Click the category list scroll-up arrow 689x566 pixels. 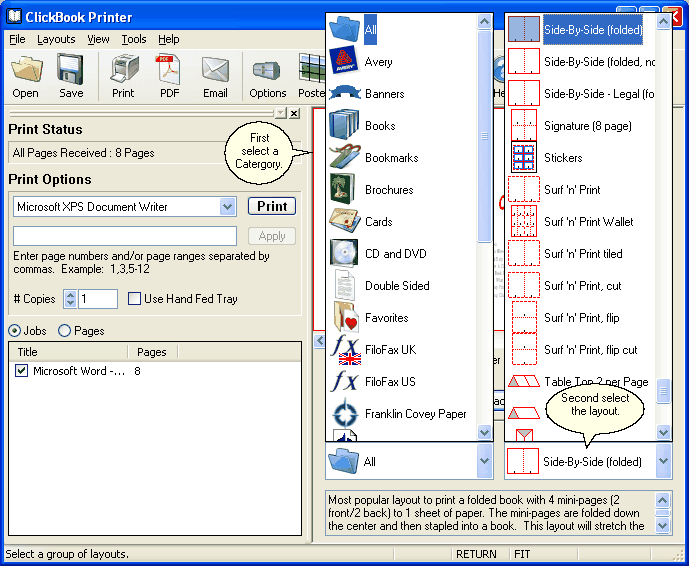click(x=484, y=21)
